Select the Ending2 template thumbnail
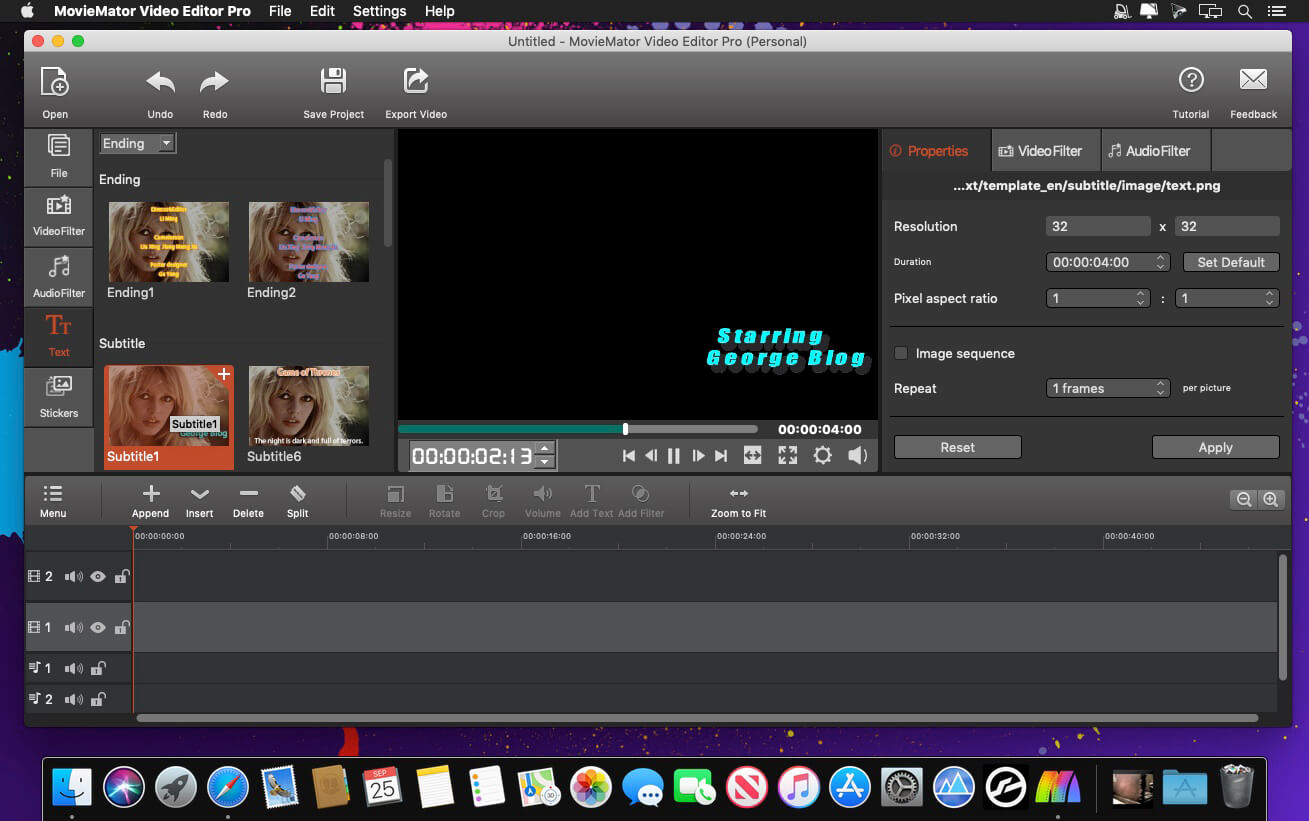 (309, 242)
